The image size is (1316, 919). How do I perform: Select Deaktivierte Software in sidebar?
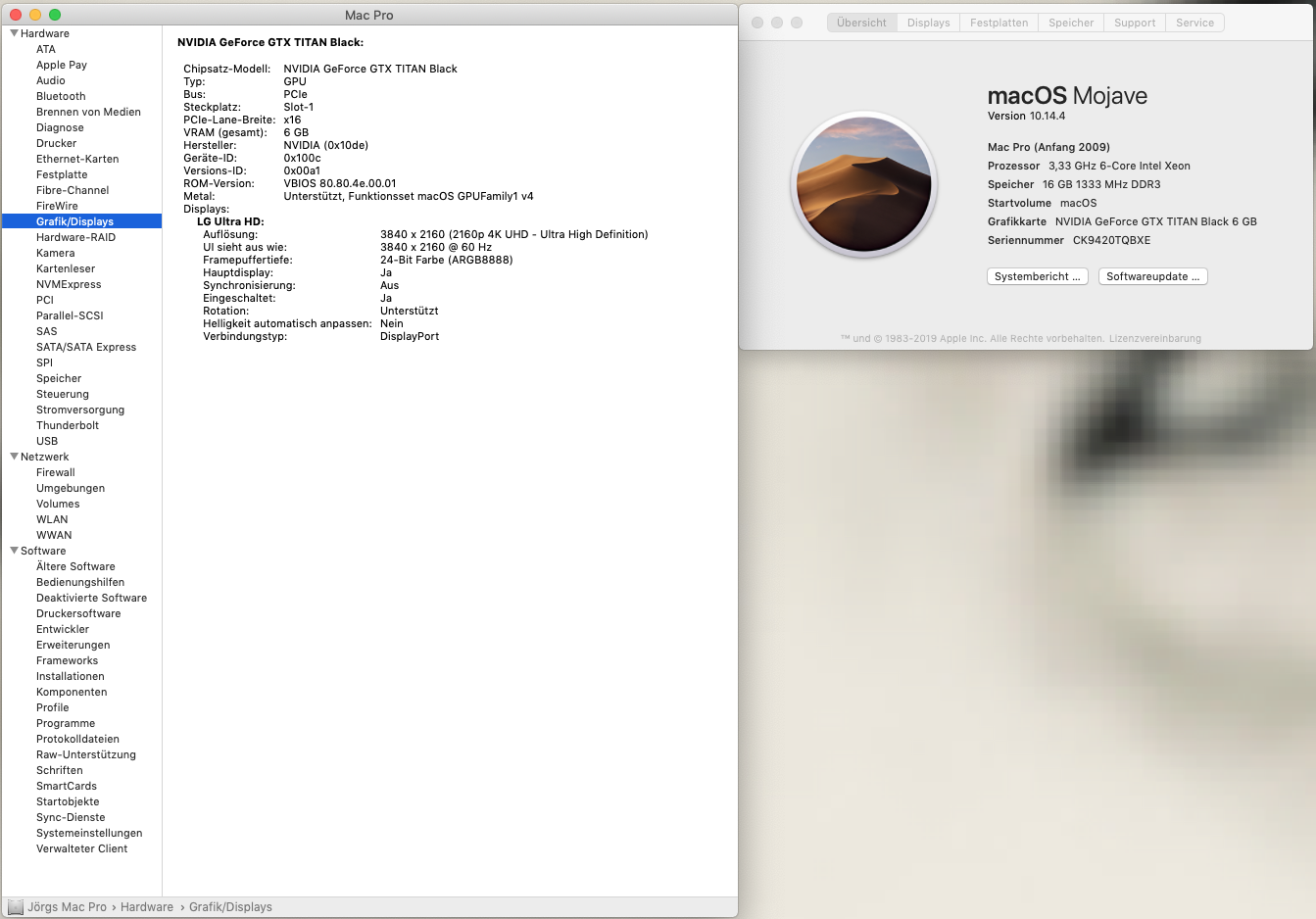pos(91,598)
